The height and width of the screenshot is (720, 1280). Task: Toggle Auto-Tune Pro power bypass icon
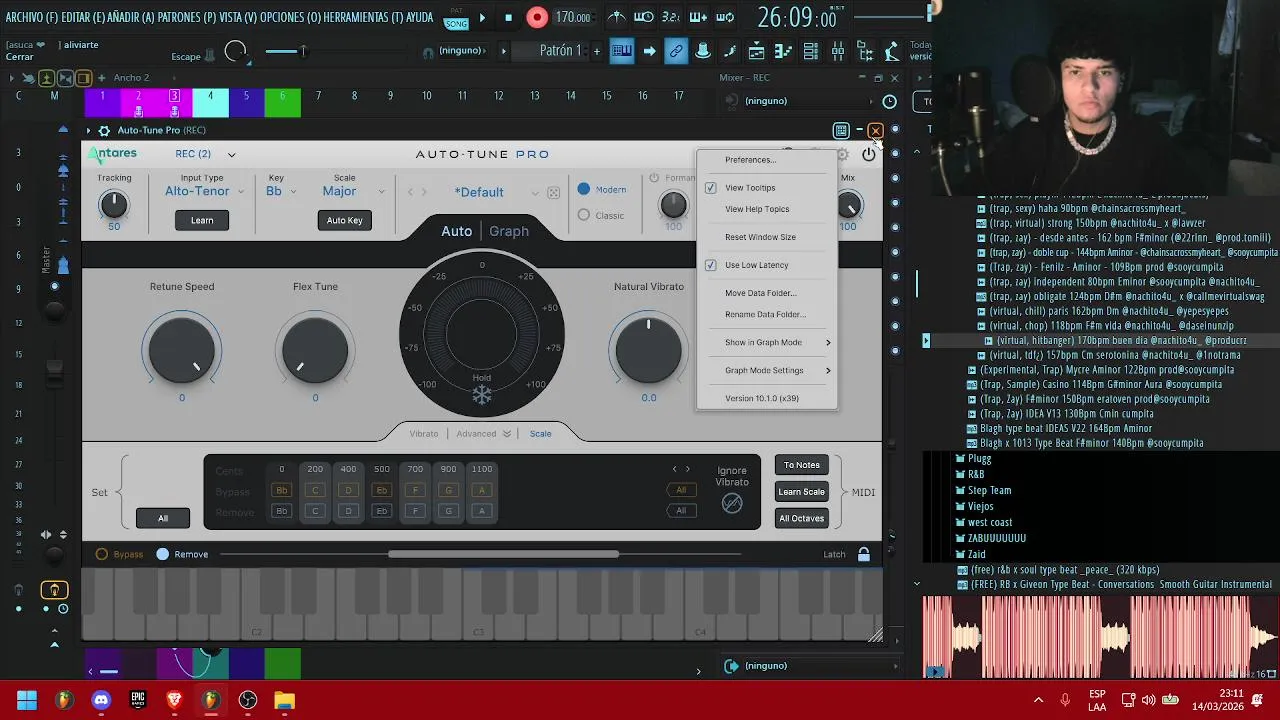tap(868, 154)
